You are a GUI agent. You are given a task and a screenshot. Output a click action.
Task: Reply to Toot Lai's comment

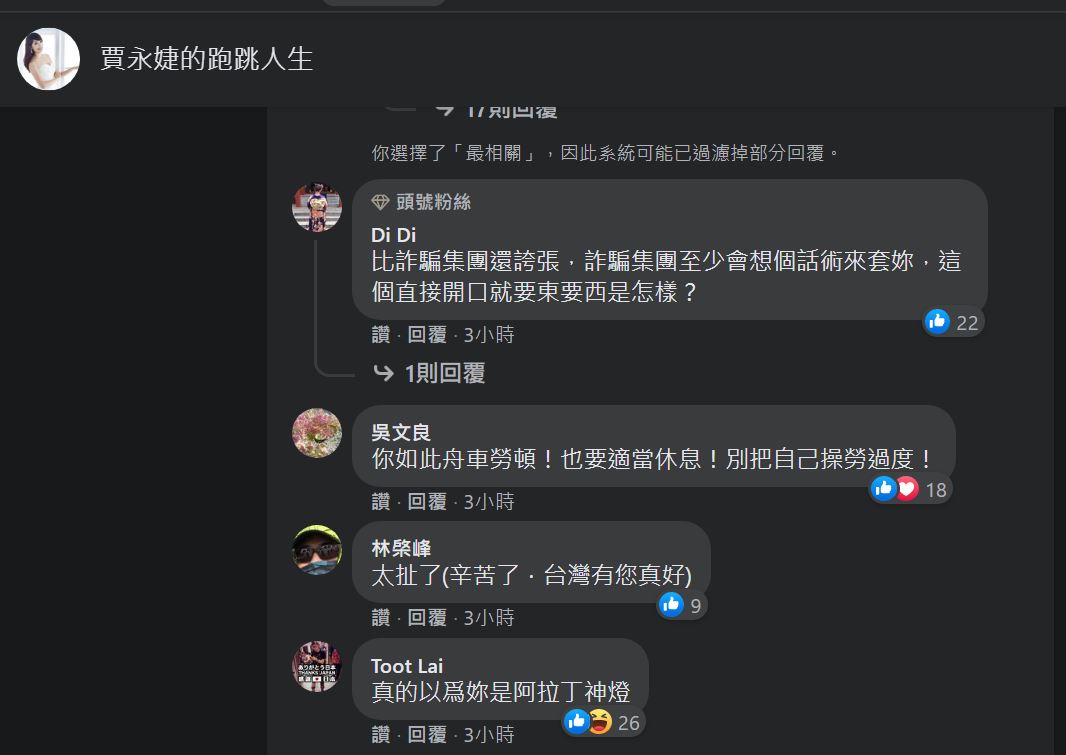pyautogui.click(x=427, y=735)
